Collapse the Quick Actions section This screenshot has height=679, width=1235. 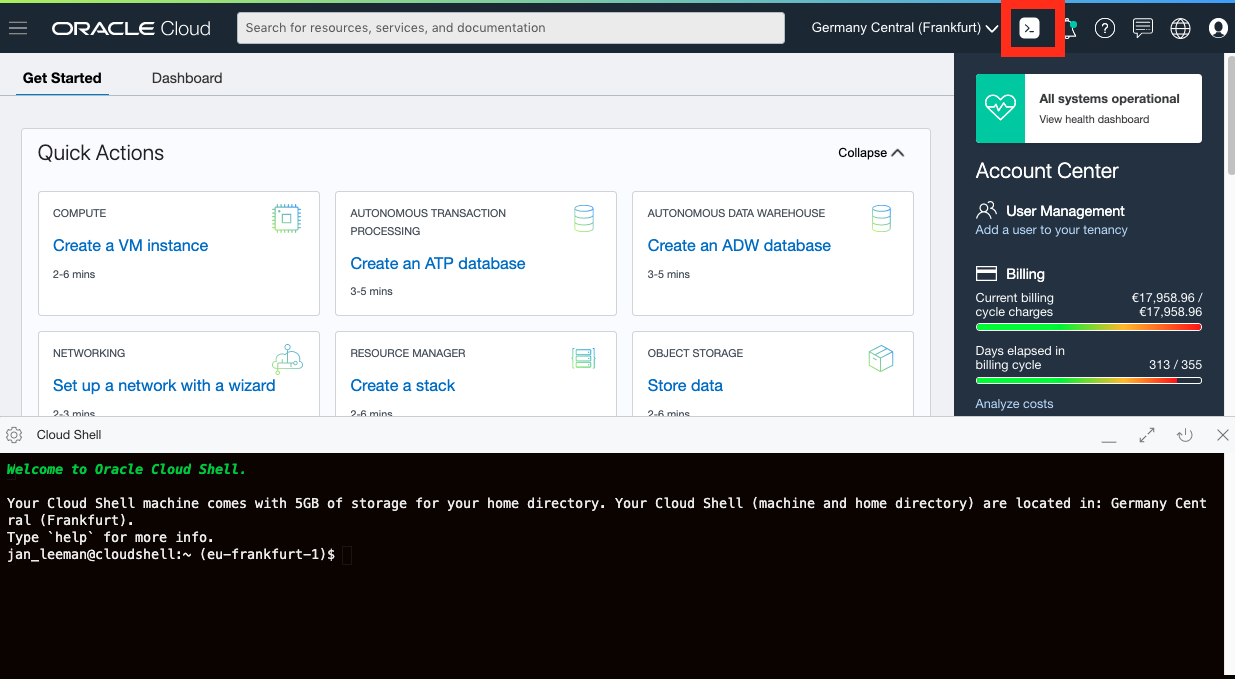(x=871, y=153)
